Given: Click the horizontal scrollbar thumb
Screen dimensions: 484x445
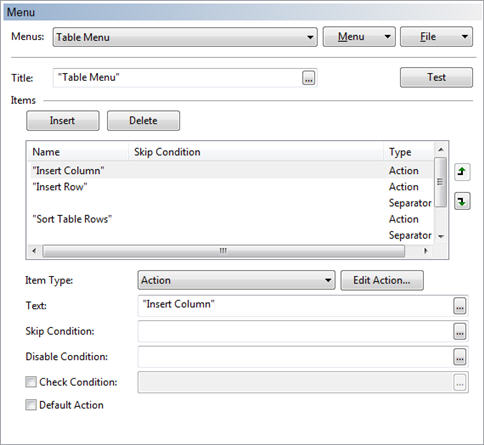Looking at the screenshot, I should (x=224, y=251).
